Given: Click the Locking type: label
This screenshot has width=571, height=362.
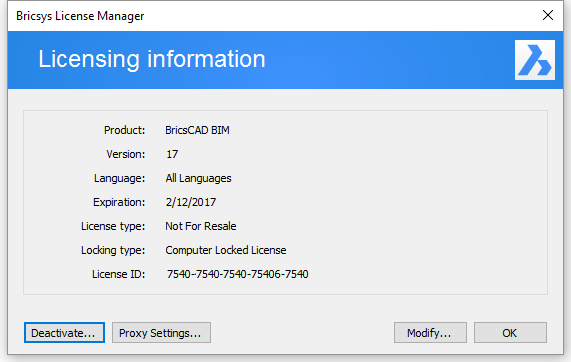Looking at the screenshot, I should 113,250.
